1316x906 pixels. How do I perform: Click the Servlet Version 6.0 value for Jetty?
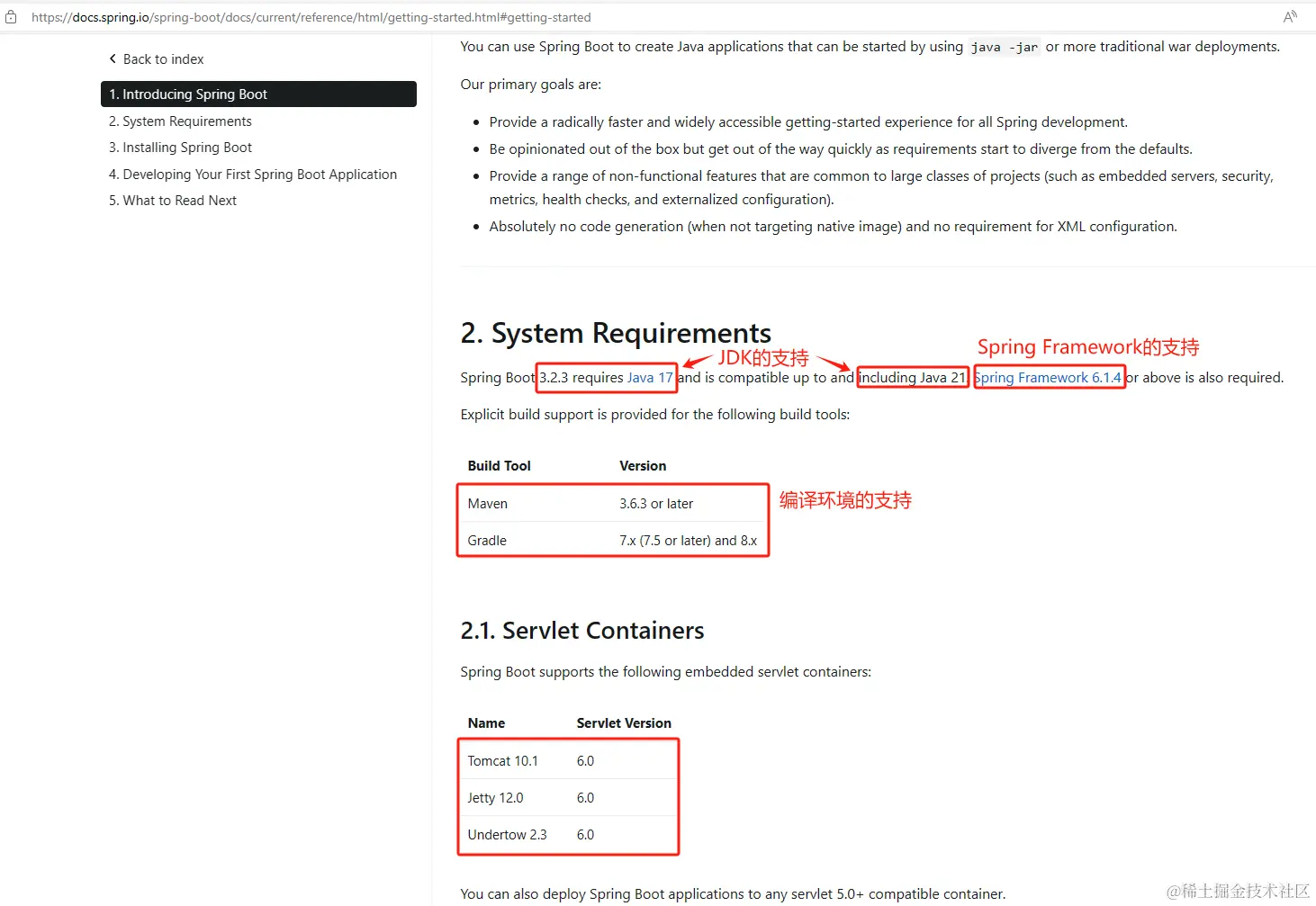(x=586, y=798)
